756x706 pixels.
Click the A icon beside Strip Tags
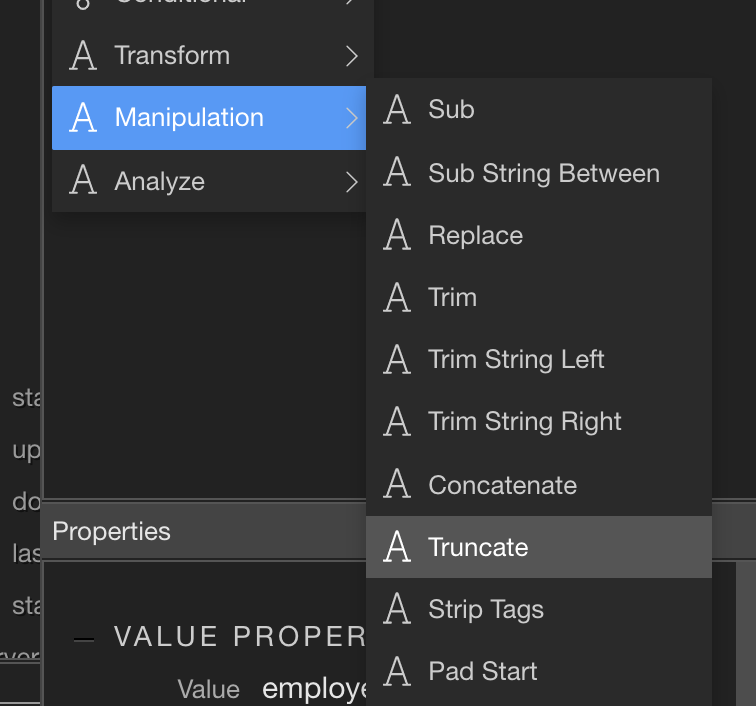tap(397, 609)
